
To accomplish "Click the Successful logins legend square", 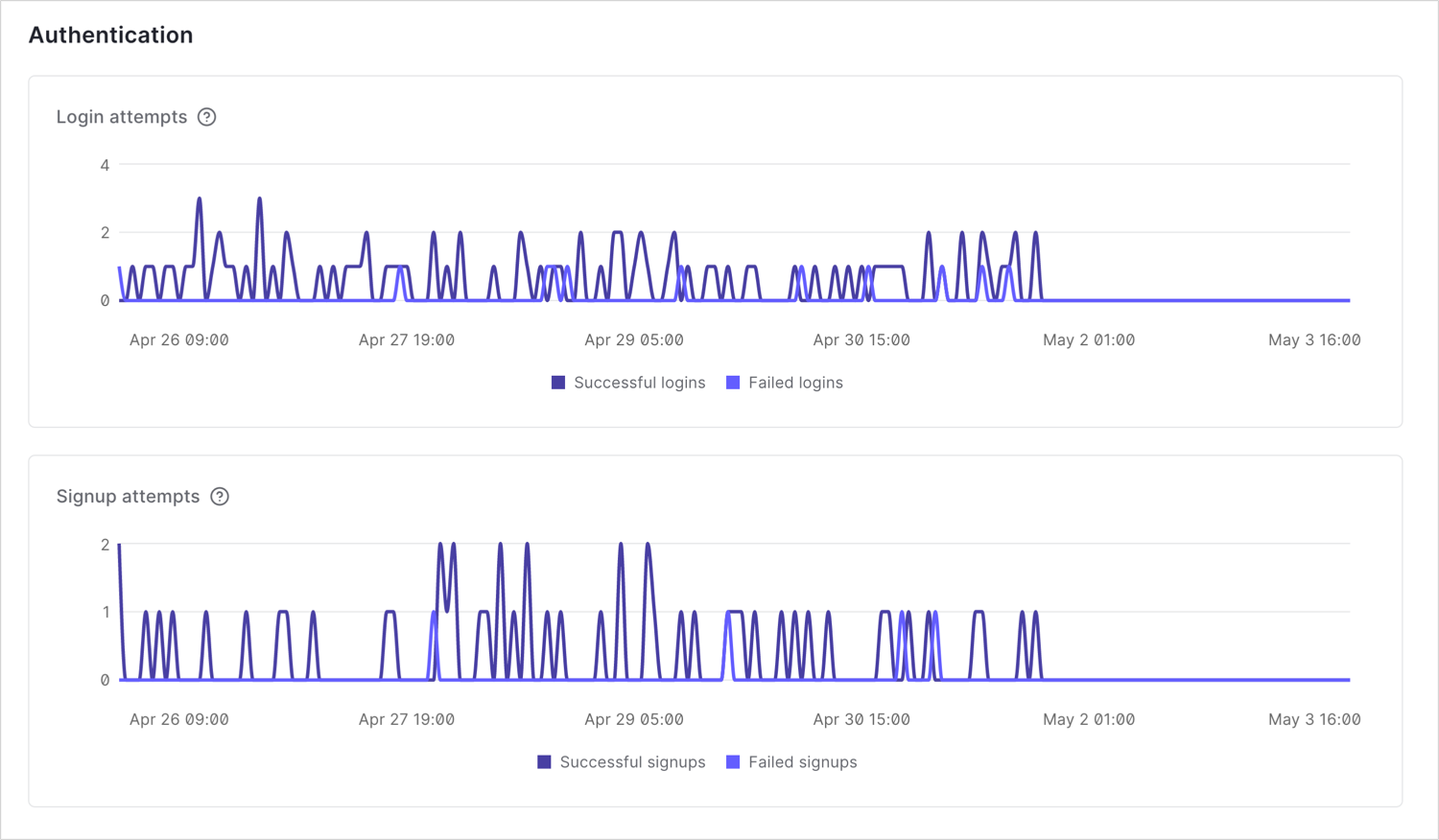I will pyautogui.click(x=557, y=382).
